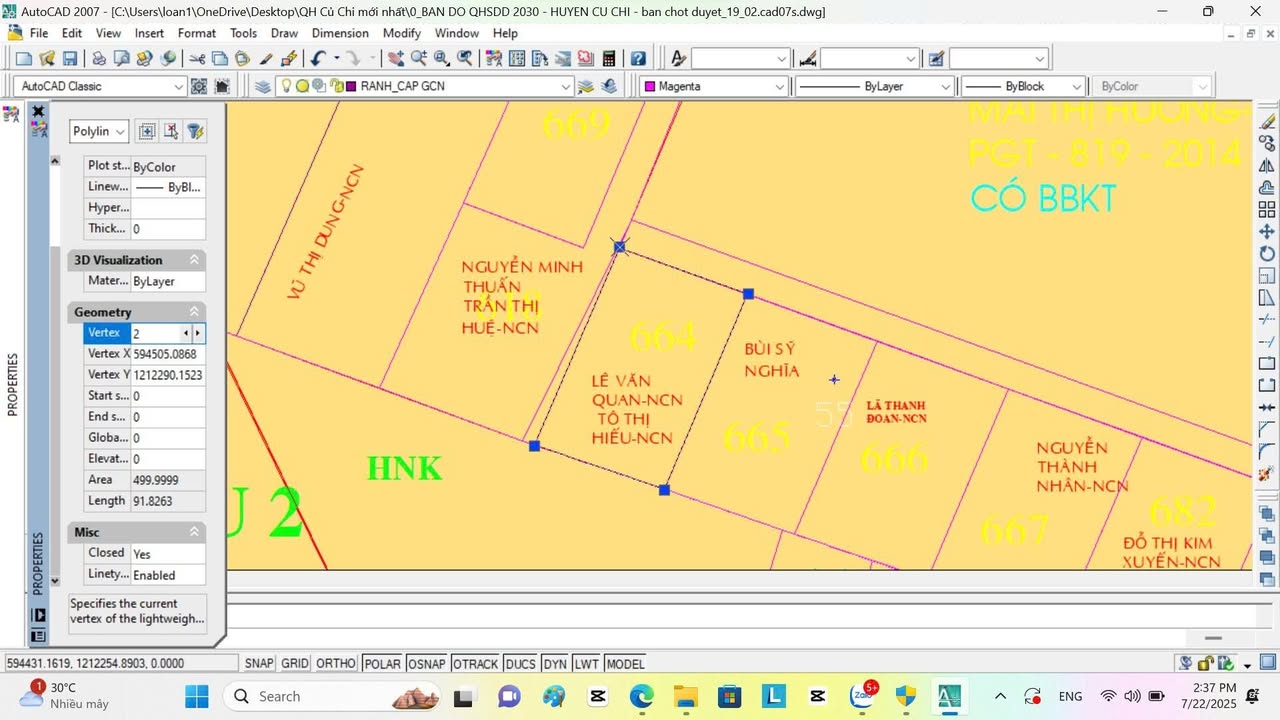1280x720 pixels.
Task: Click the Quick Select funnel icon
Action: point(196,131)
